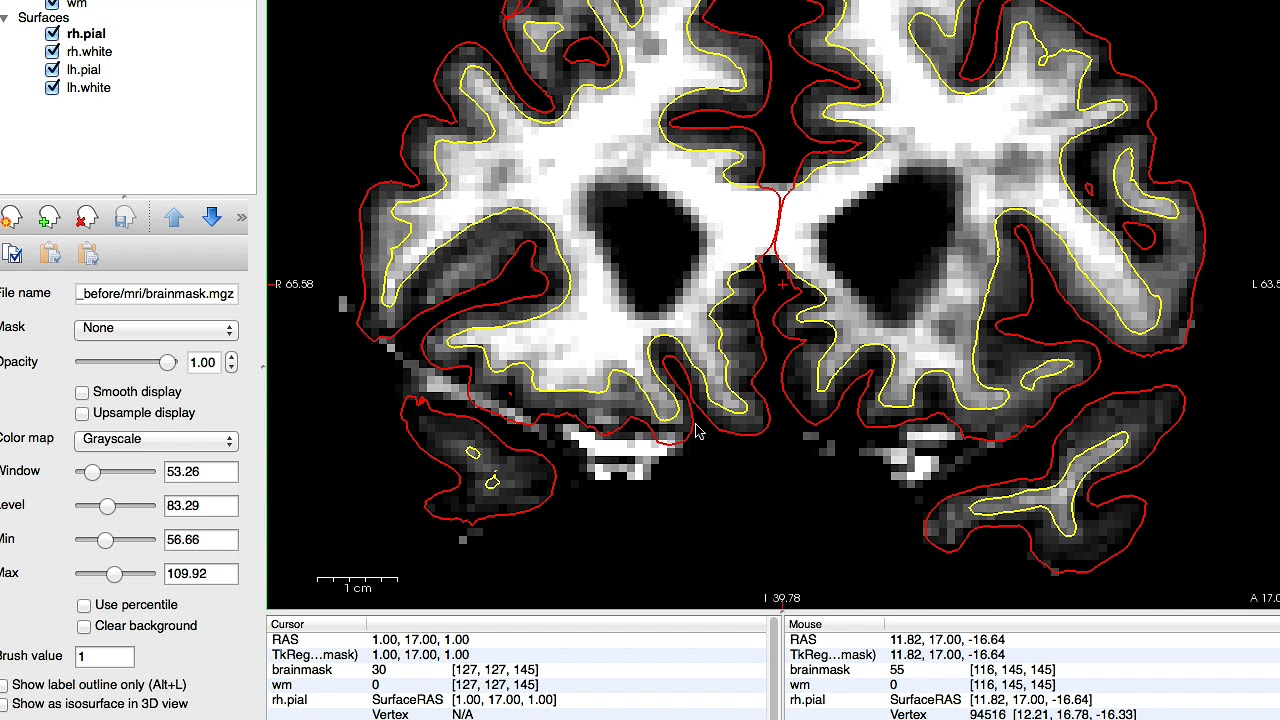
Task: Click the Max slider track
Action: (115, 574)
